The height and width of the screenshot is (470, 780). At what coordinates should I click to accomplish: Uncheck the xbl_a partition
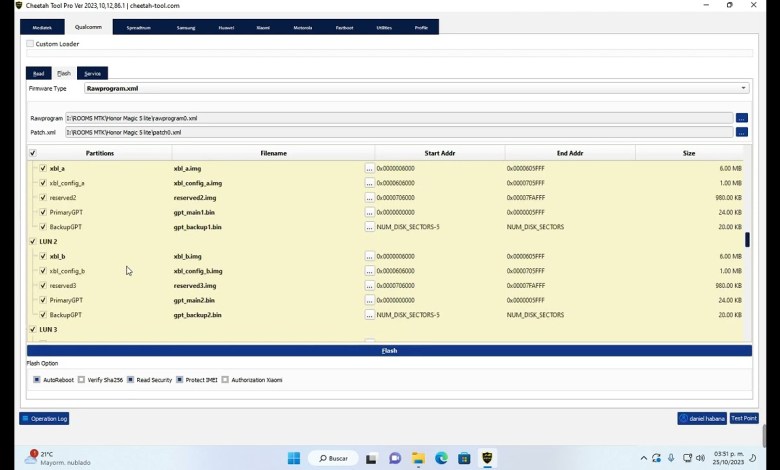pyautogui.click(x=43, y=169)
